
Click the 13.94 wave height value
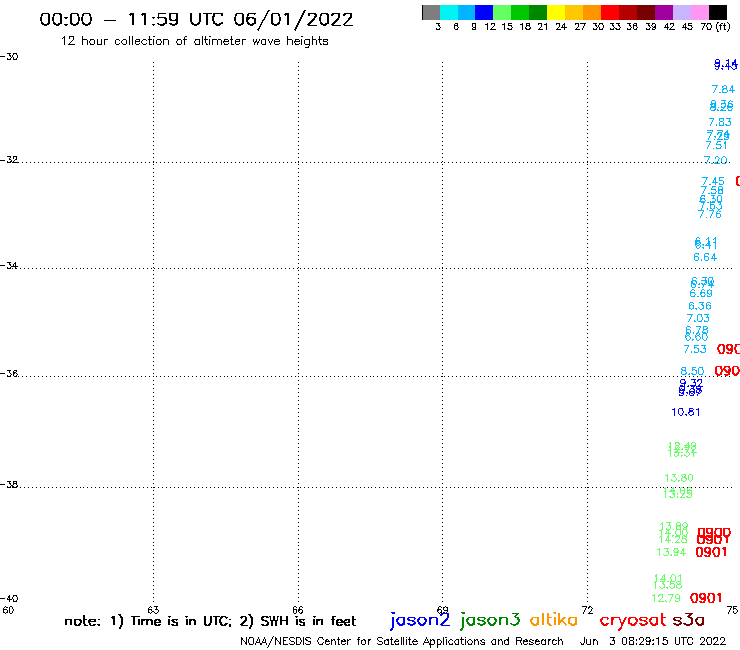click(x=671, y=552)
